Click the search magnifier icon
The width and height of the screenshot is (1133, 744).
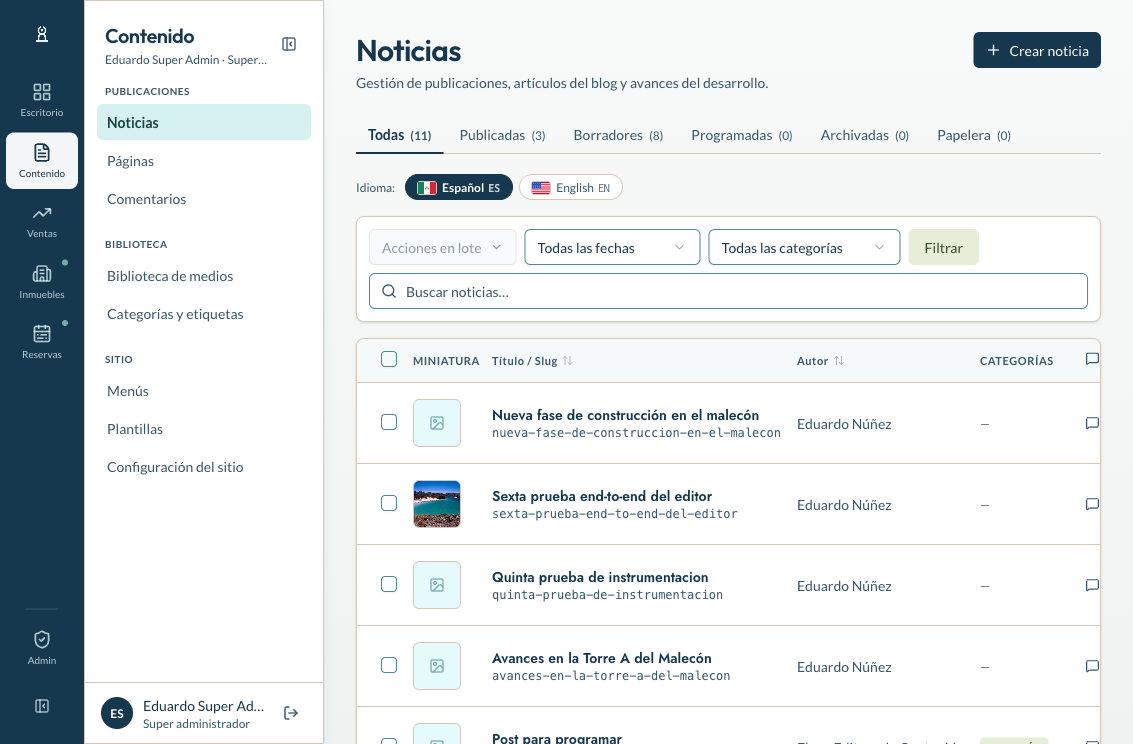coord(389,291)
